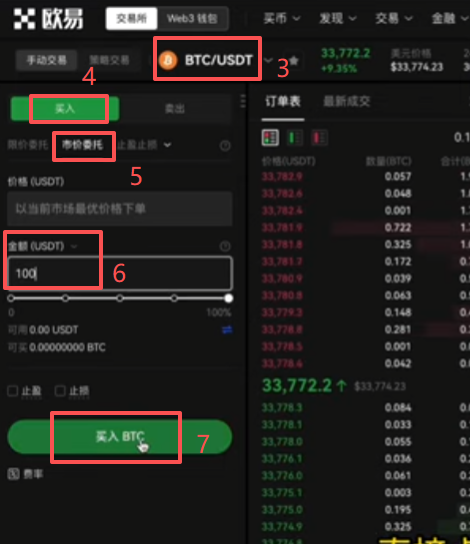This screenshot has width=470, height=544.
Task: Show buy-orders-only order book view icon
Action: tap(295, 138)
